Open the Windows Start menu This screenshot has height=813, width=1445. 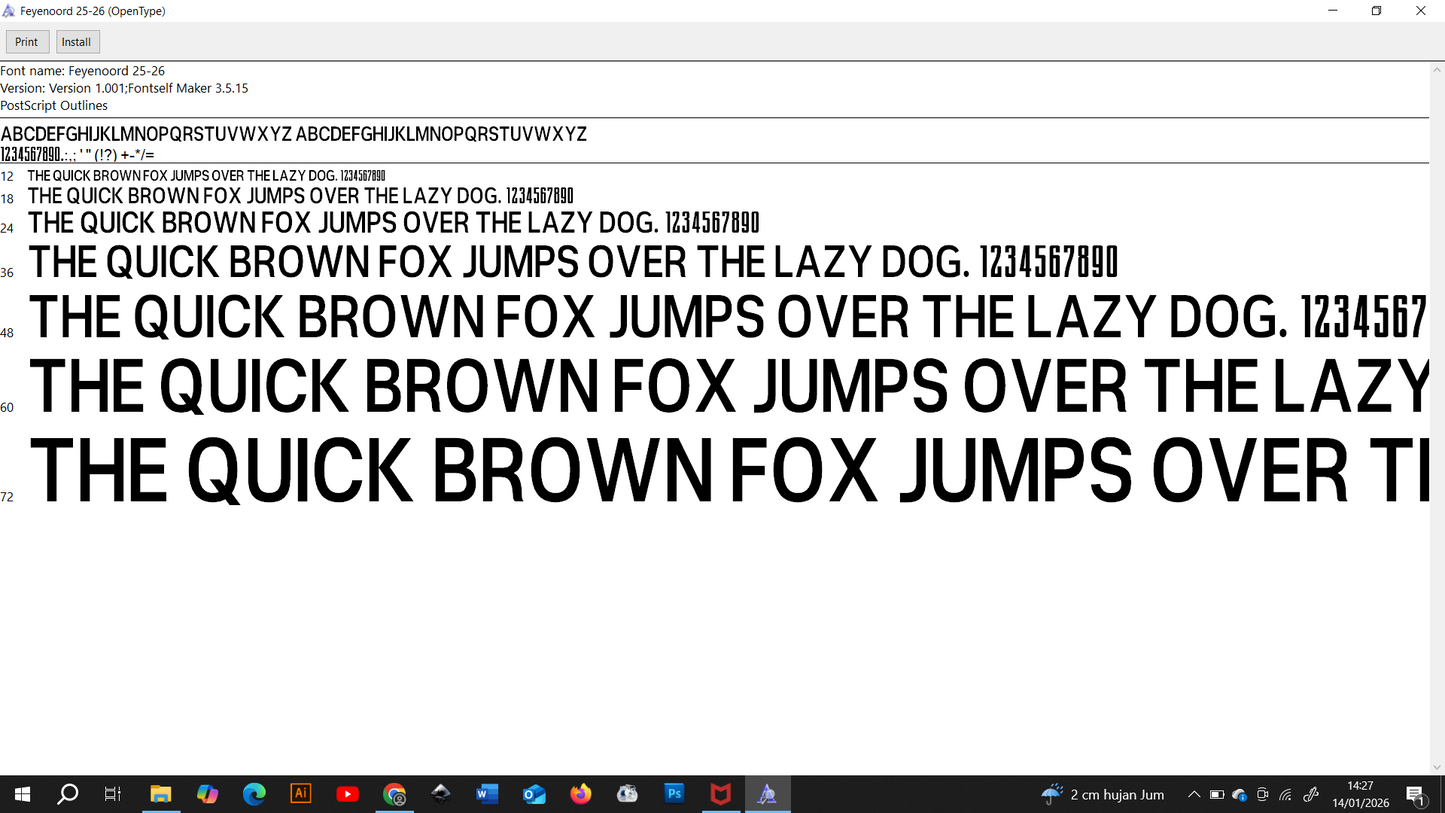tap(22, 794)
